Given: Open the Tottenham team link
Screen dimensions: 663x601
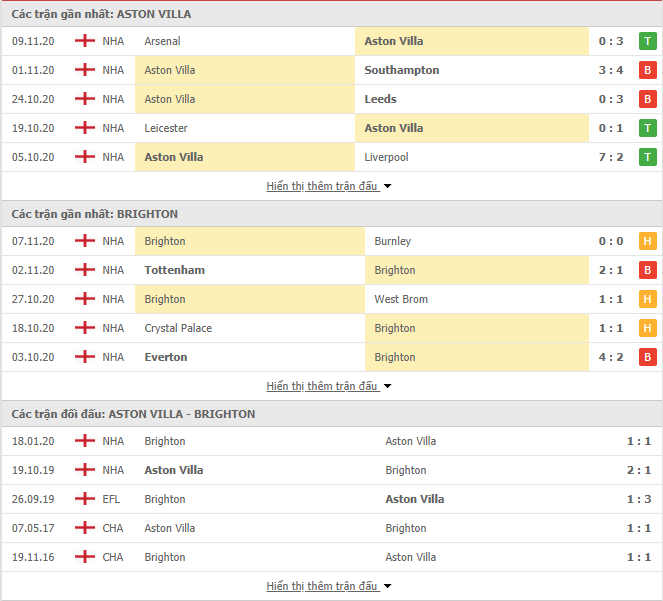Looking at the screenshot, I should (175, 270).
